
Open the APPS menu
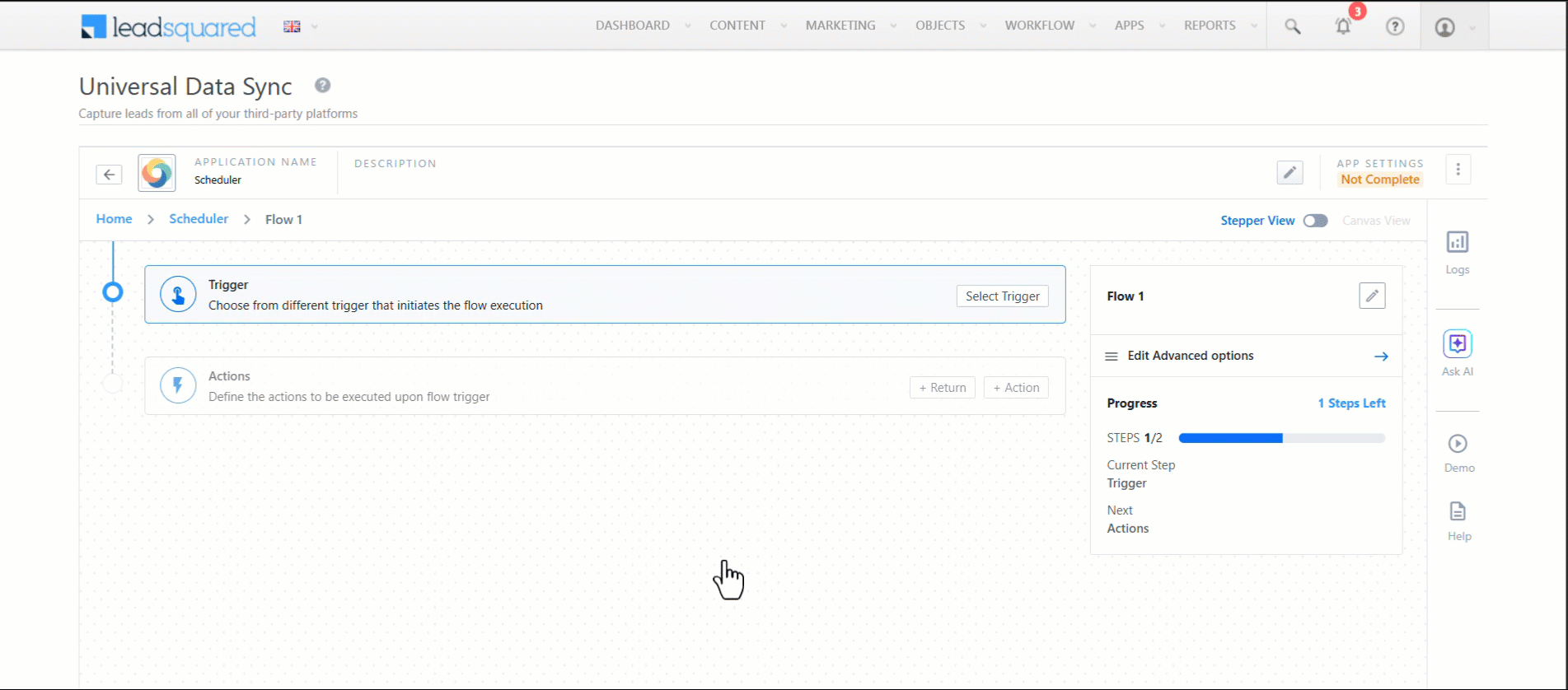coord(1129,26)
